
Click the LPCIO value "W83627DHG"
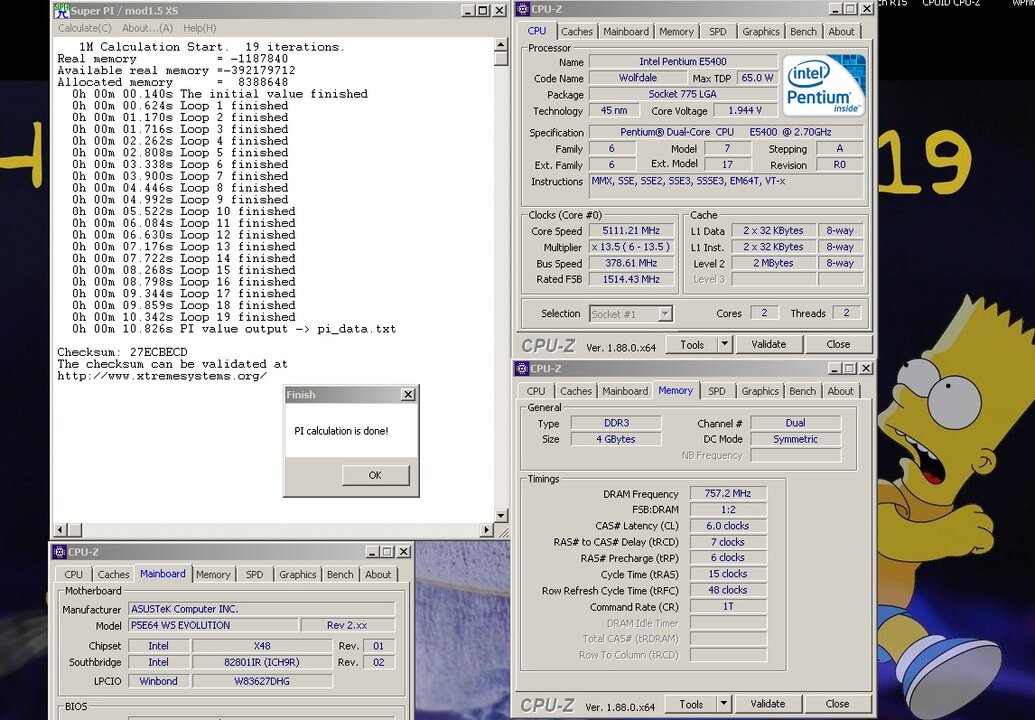(x=261, y=681)
